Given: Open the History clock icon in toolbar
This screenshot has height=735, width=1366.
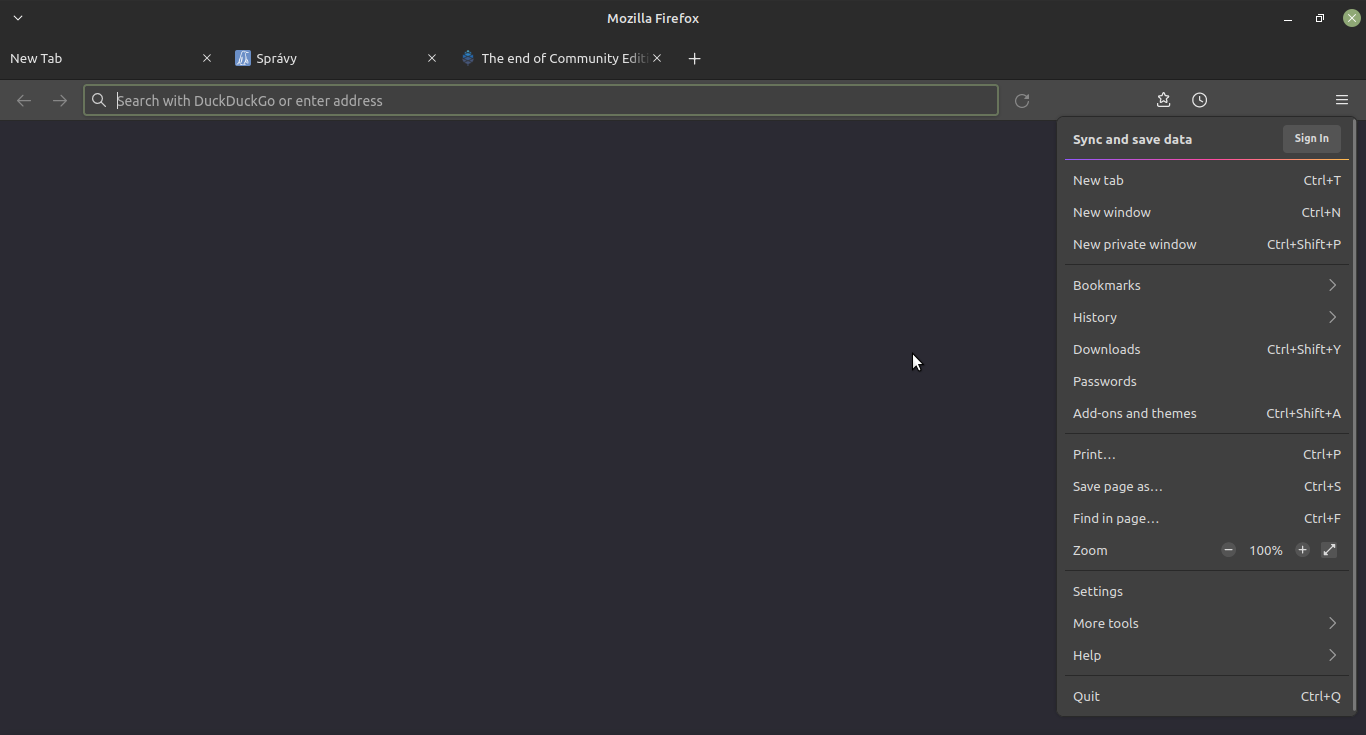Looking at the screenshot, I should point(1199,100).
